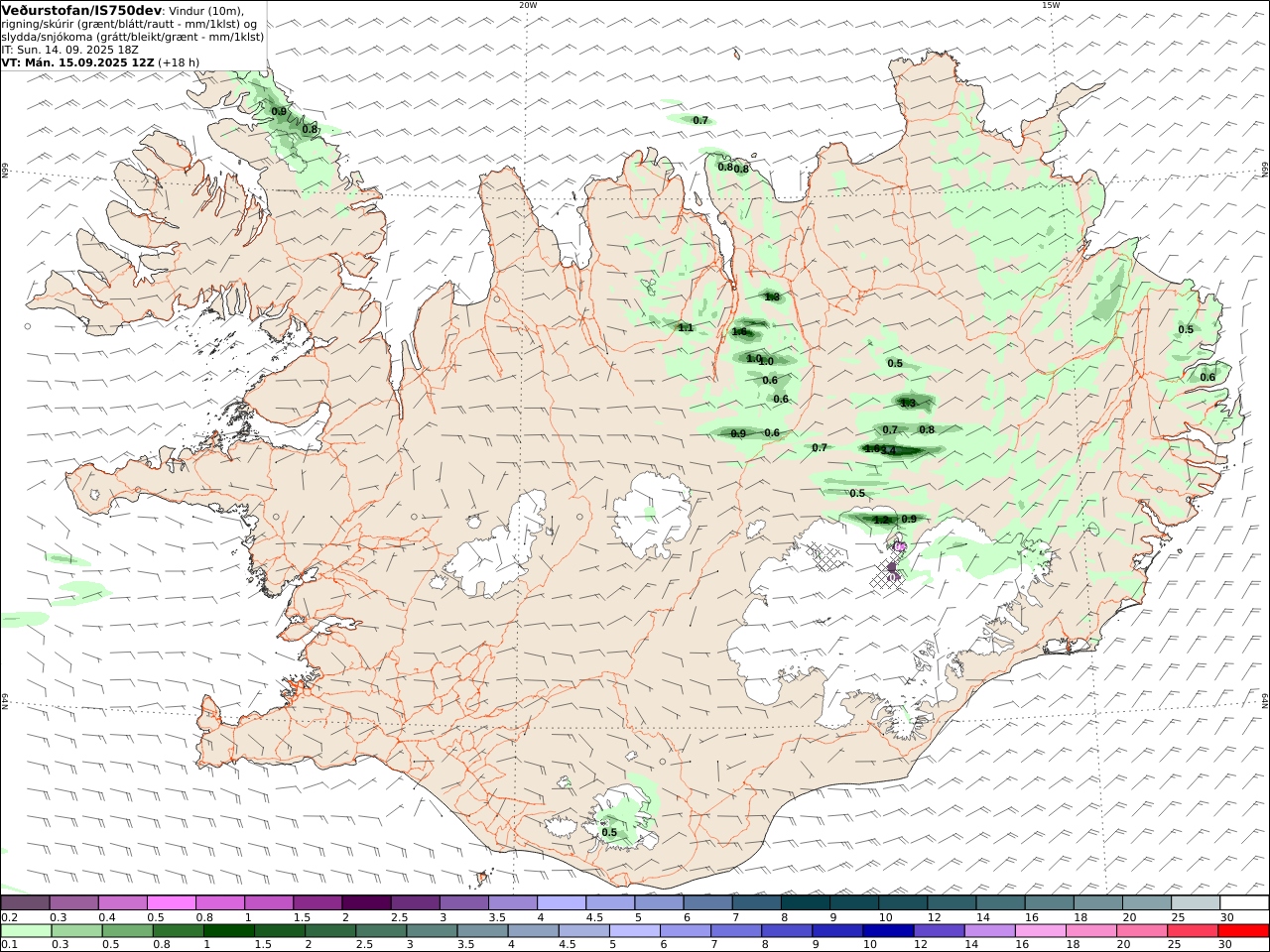Click the lower-row light pink swatch between 16 and 18
The image size is (1270, 952).
(x=1039, y=931)
